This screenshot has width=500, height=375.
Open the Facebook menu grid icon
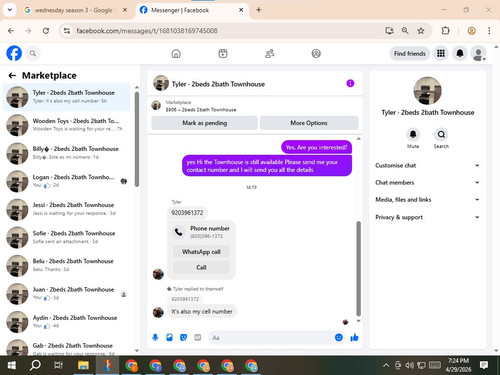tap(441, 53)
